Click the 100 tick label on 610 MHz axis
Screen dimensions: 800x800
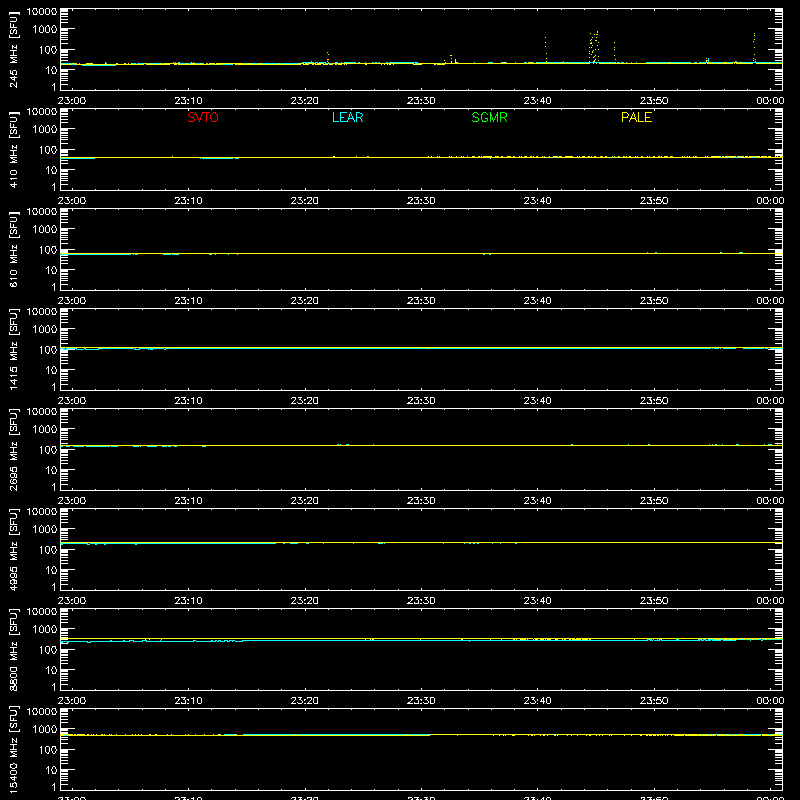pos(48,250)
